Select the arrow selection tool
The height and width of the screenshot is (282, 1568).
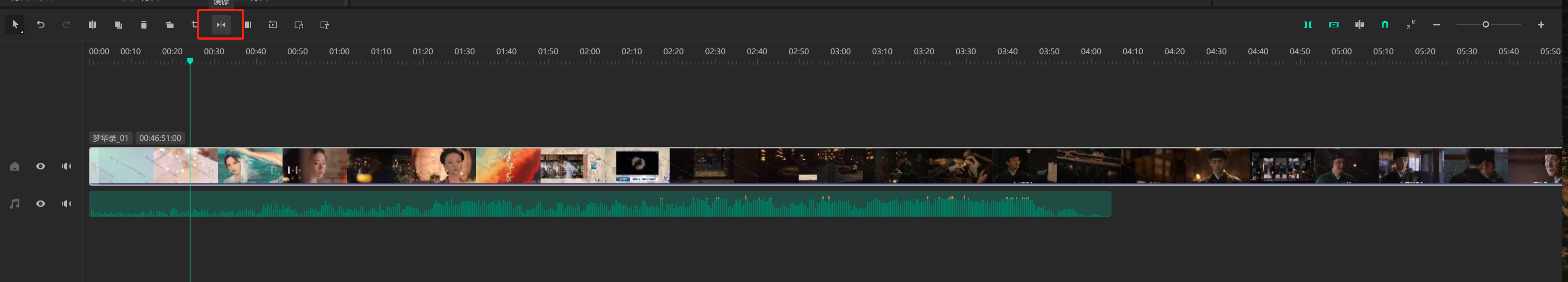(x=15, y=25)
